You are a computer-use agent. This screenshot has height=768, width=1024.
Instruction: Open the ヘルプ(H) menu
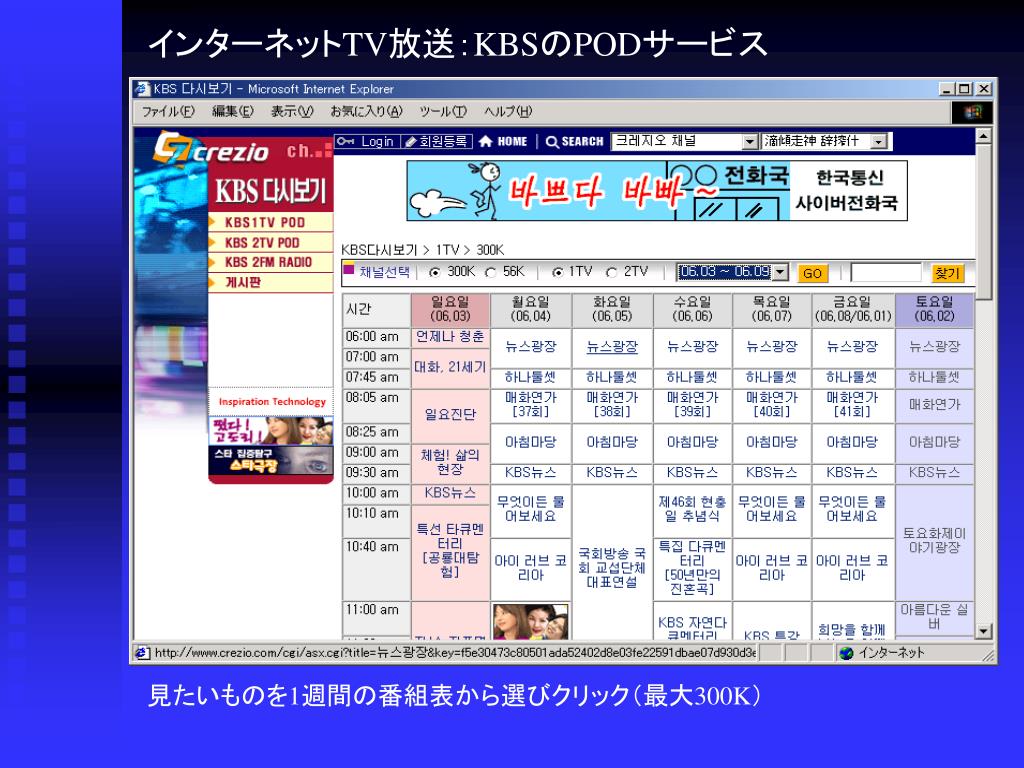(x=507, y=112)
